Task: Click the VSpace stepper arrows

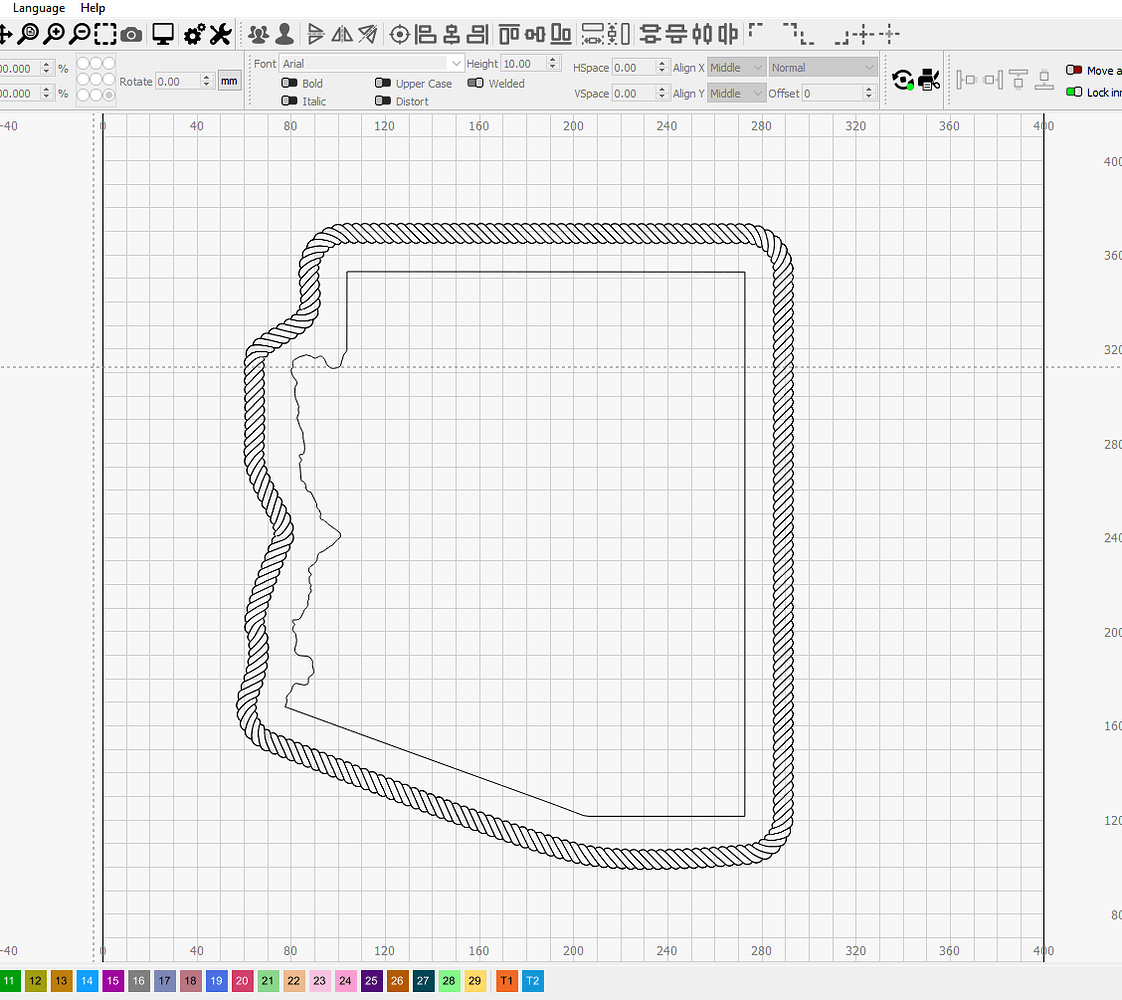Action: (x=662, y=93)
